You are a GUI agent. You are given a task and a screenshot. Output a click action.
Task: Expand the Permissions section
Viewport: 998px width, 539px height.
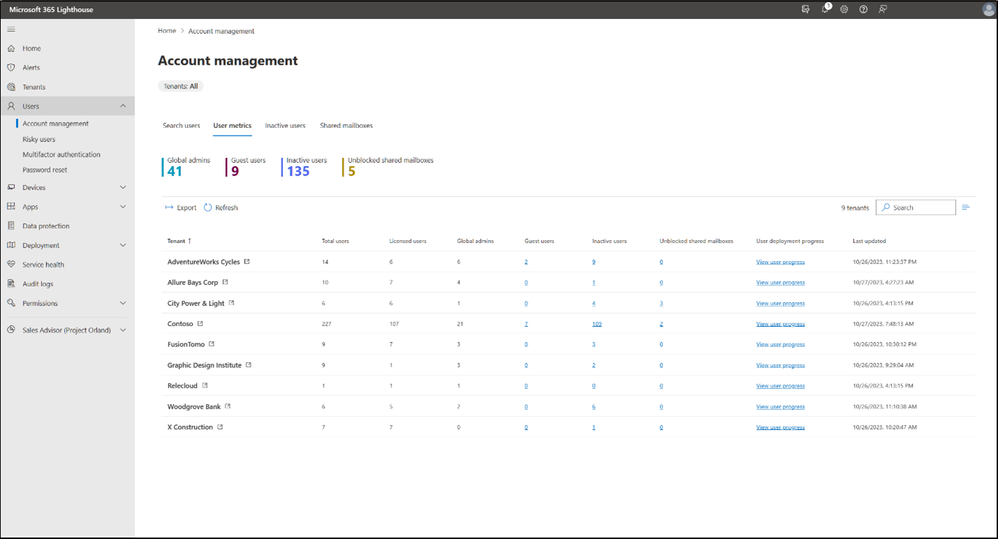click(x=123, y=304)
